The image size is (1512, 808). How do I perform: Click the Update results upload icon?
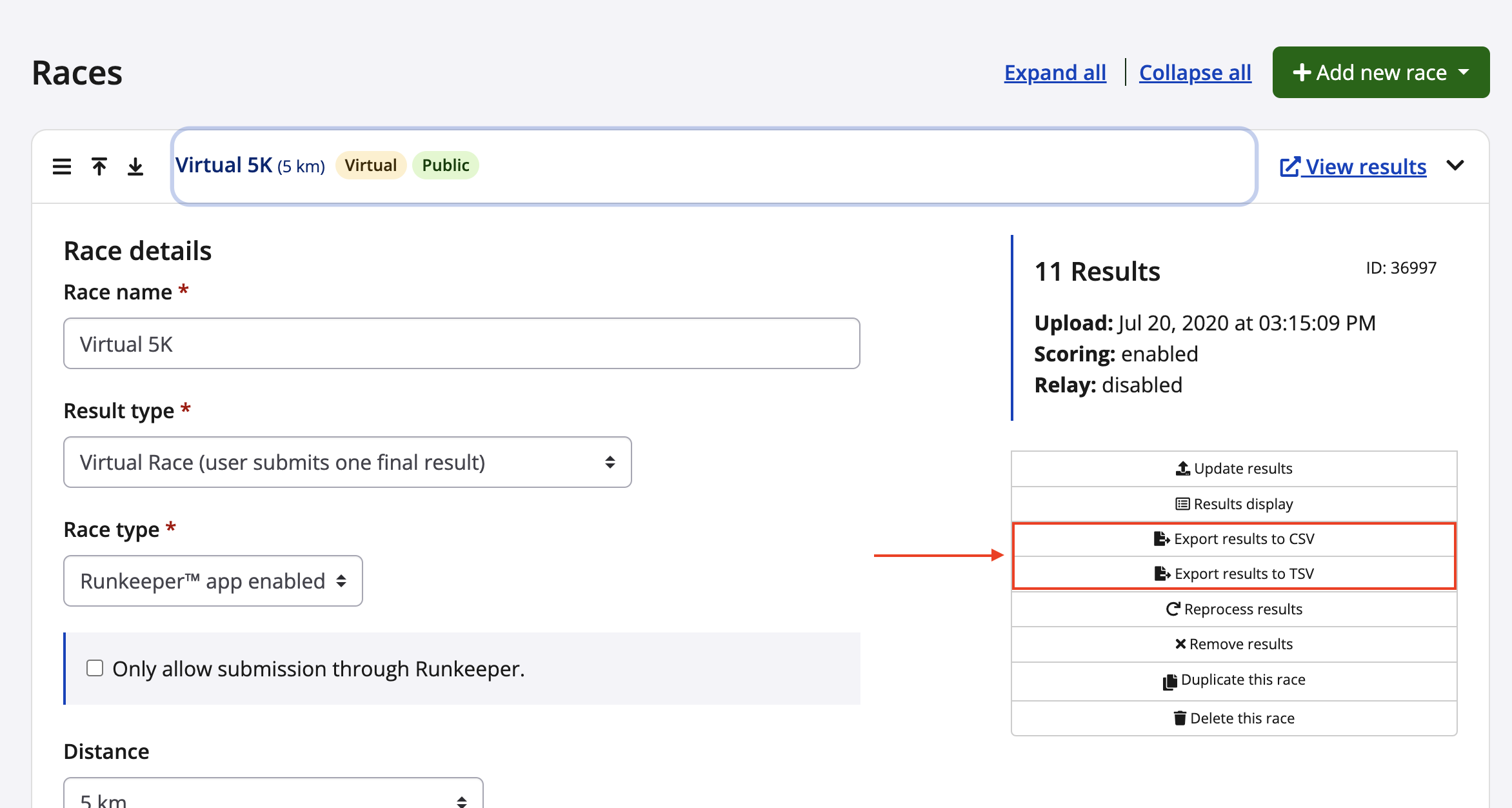[1182, 469]
